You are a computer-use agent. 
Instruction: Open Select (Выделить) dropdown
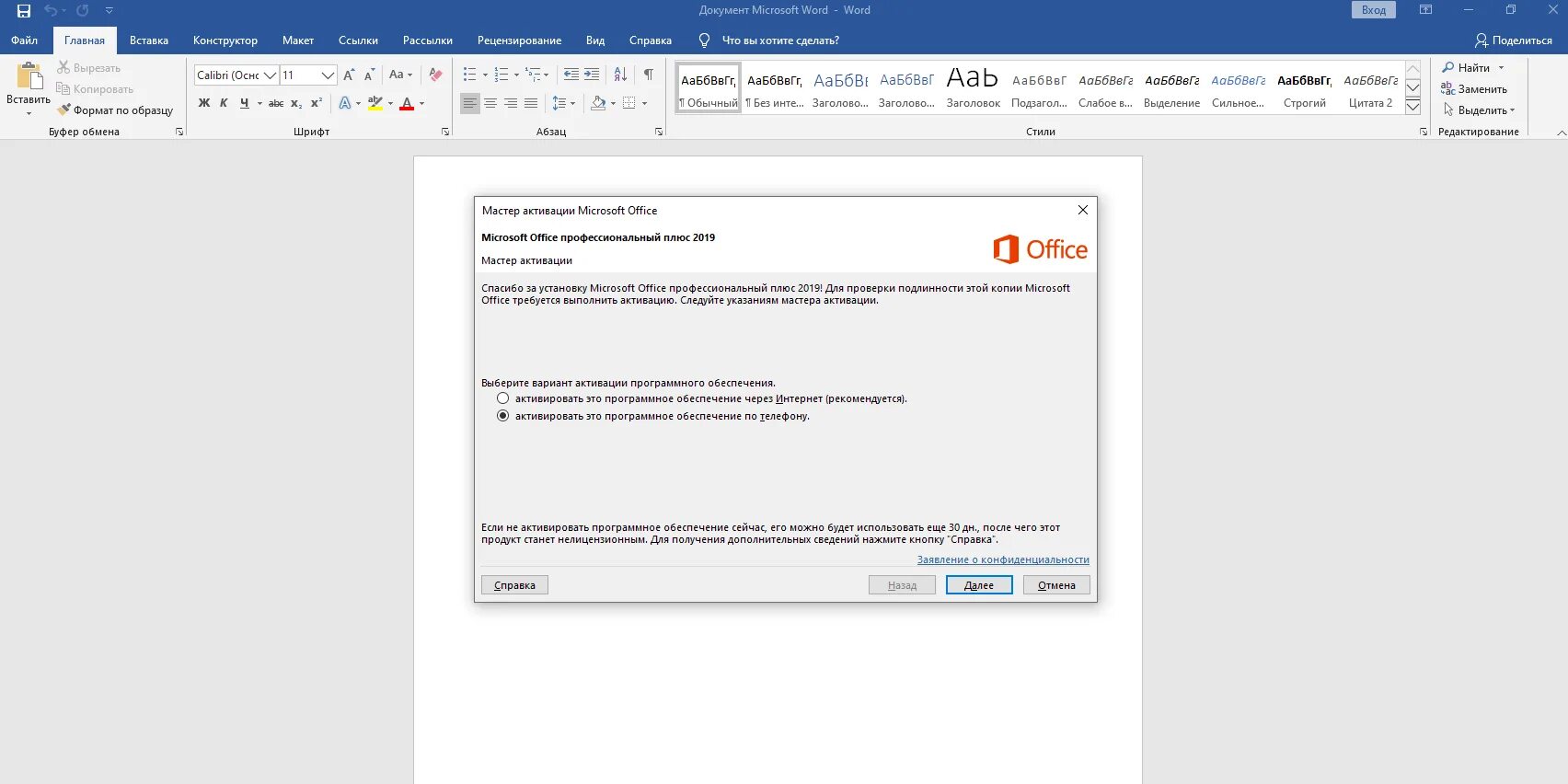1479,110
